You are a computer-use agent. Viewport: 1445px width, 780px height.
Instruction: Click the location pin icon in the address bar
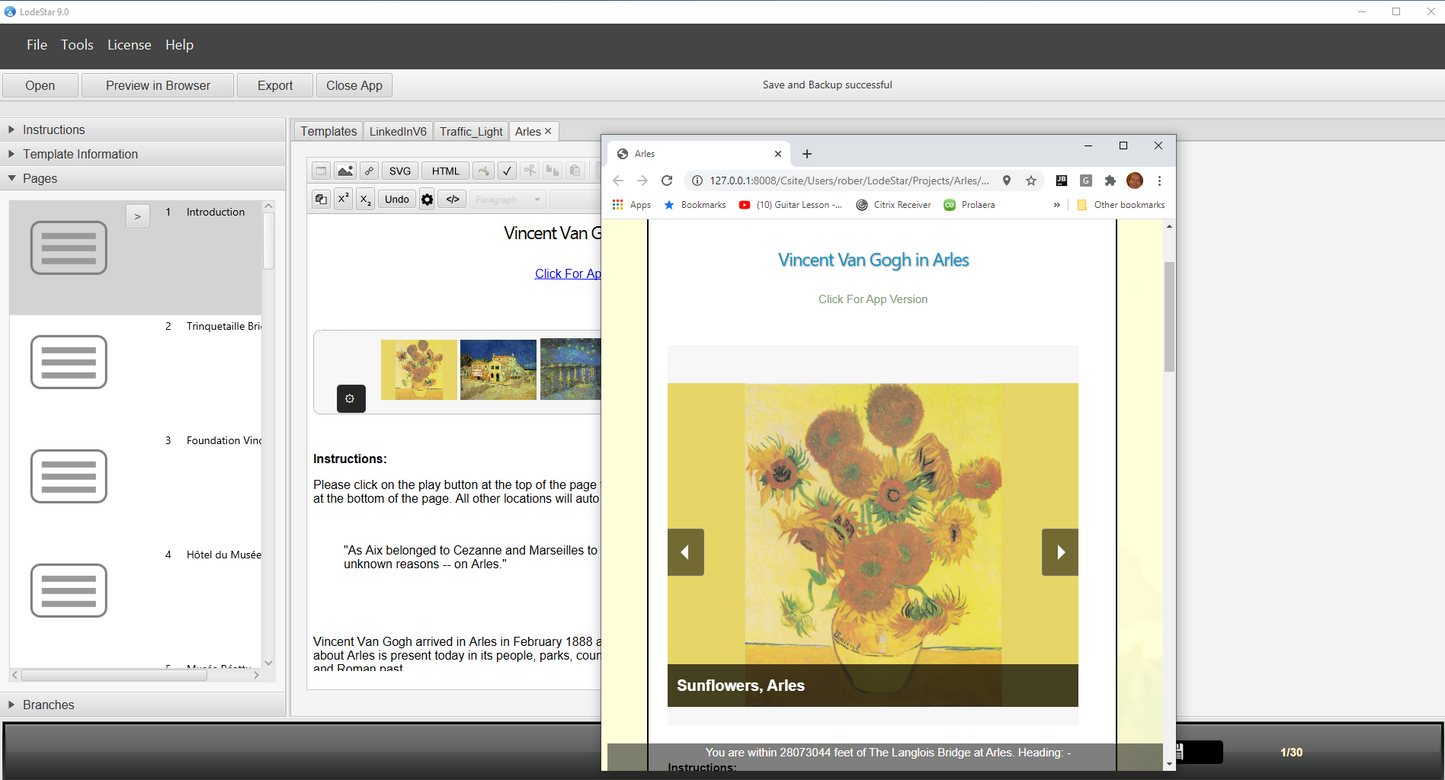1006,181
